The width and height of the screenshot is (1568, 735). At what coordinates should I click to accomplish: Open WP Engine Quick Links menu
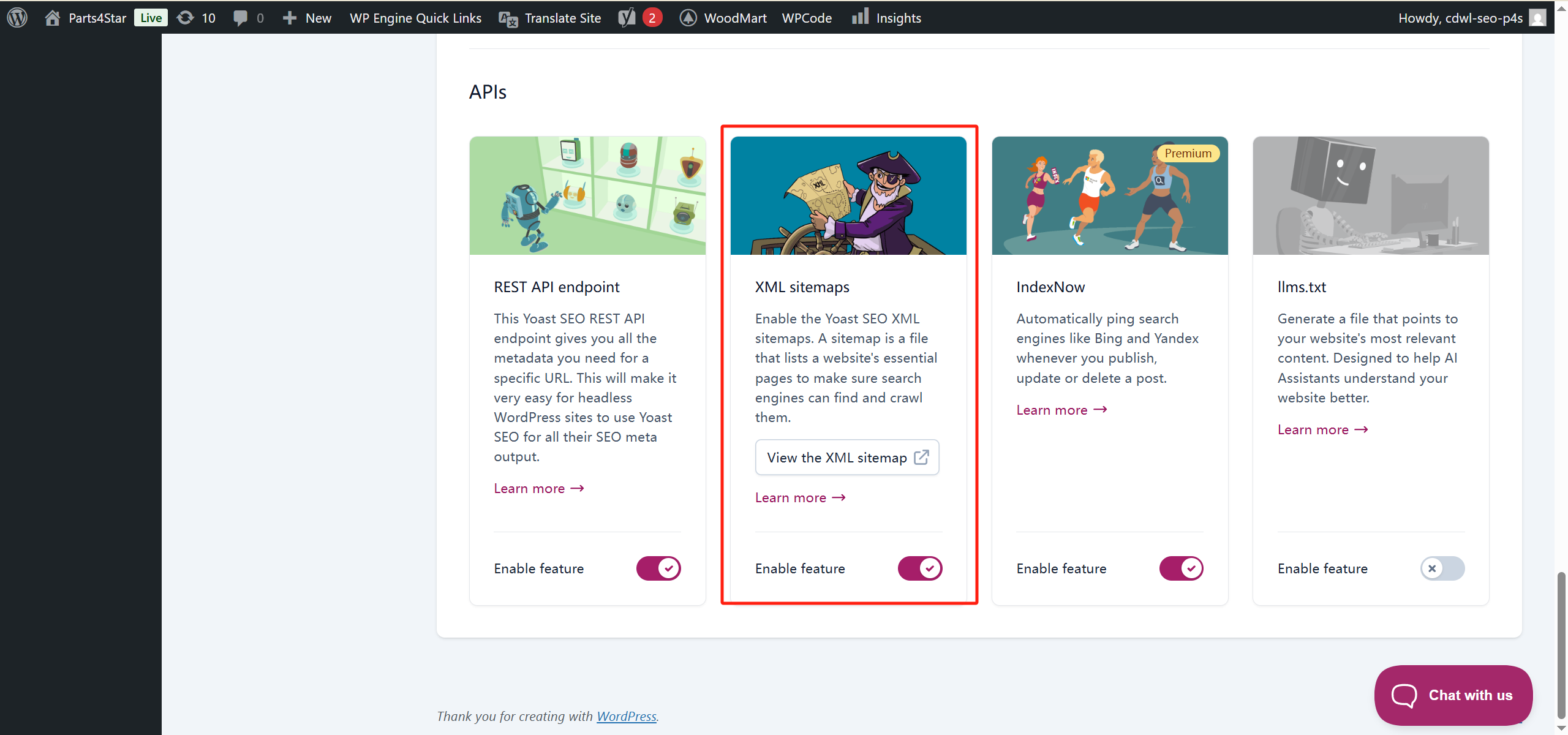[415, 18]
